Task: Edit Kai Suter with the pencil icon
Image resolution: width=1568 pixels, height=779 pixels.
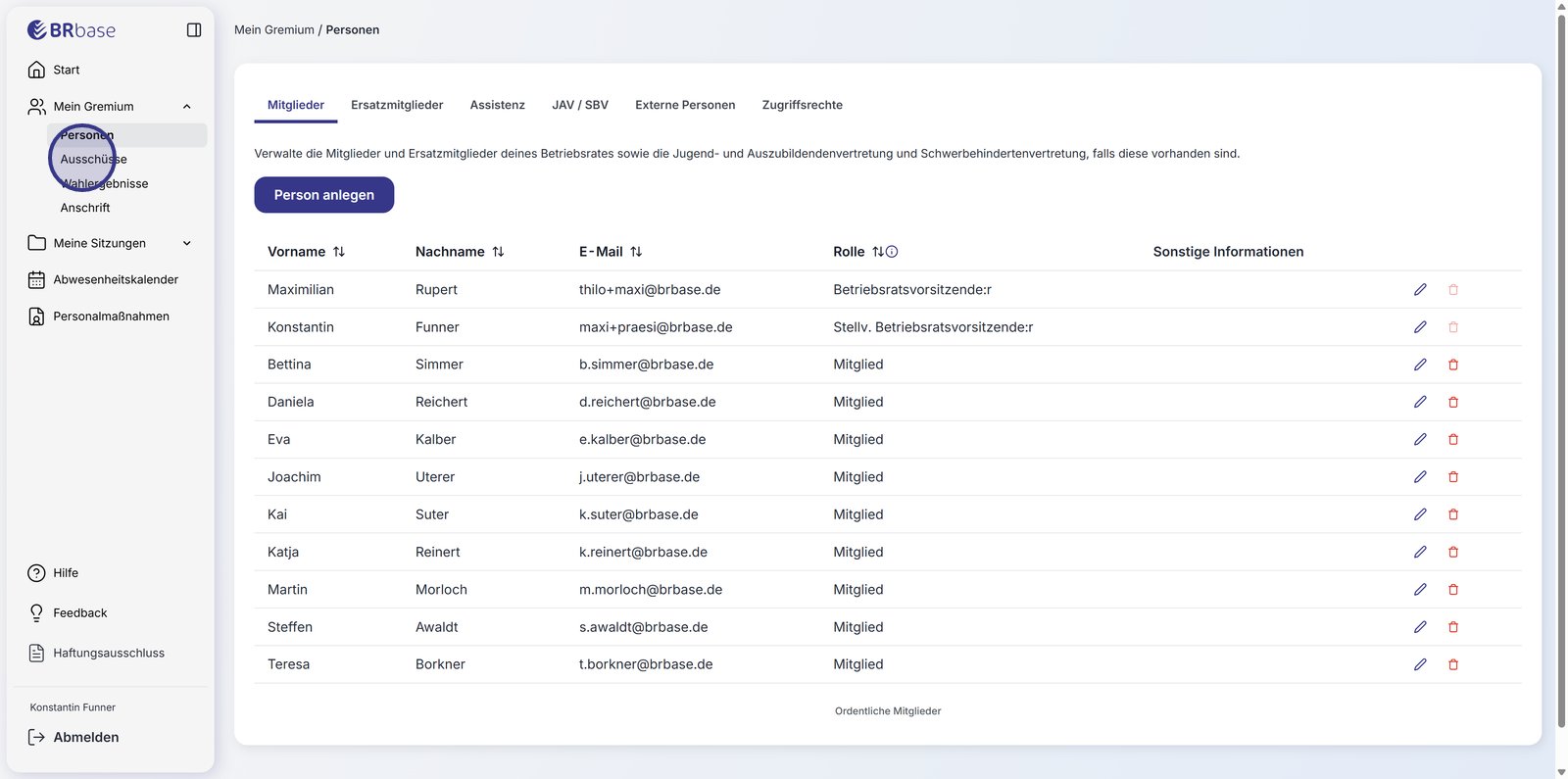Action: coord(1420,514)
